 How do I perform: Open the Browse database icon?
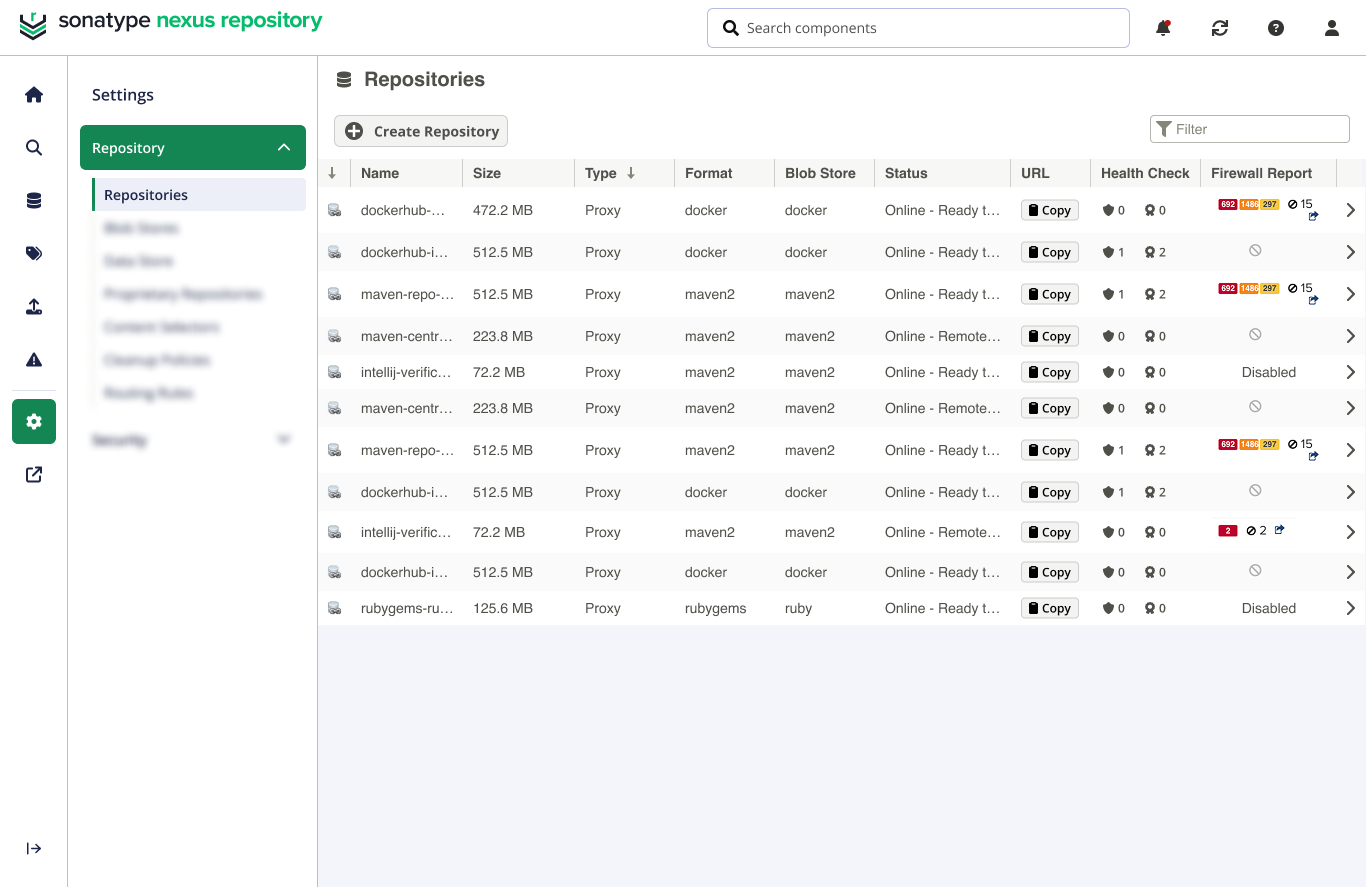click(33, 200)
